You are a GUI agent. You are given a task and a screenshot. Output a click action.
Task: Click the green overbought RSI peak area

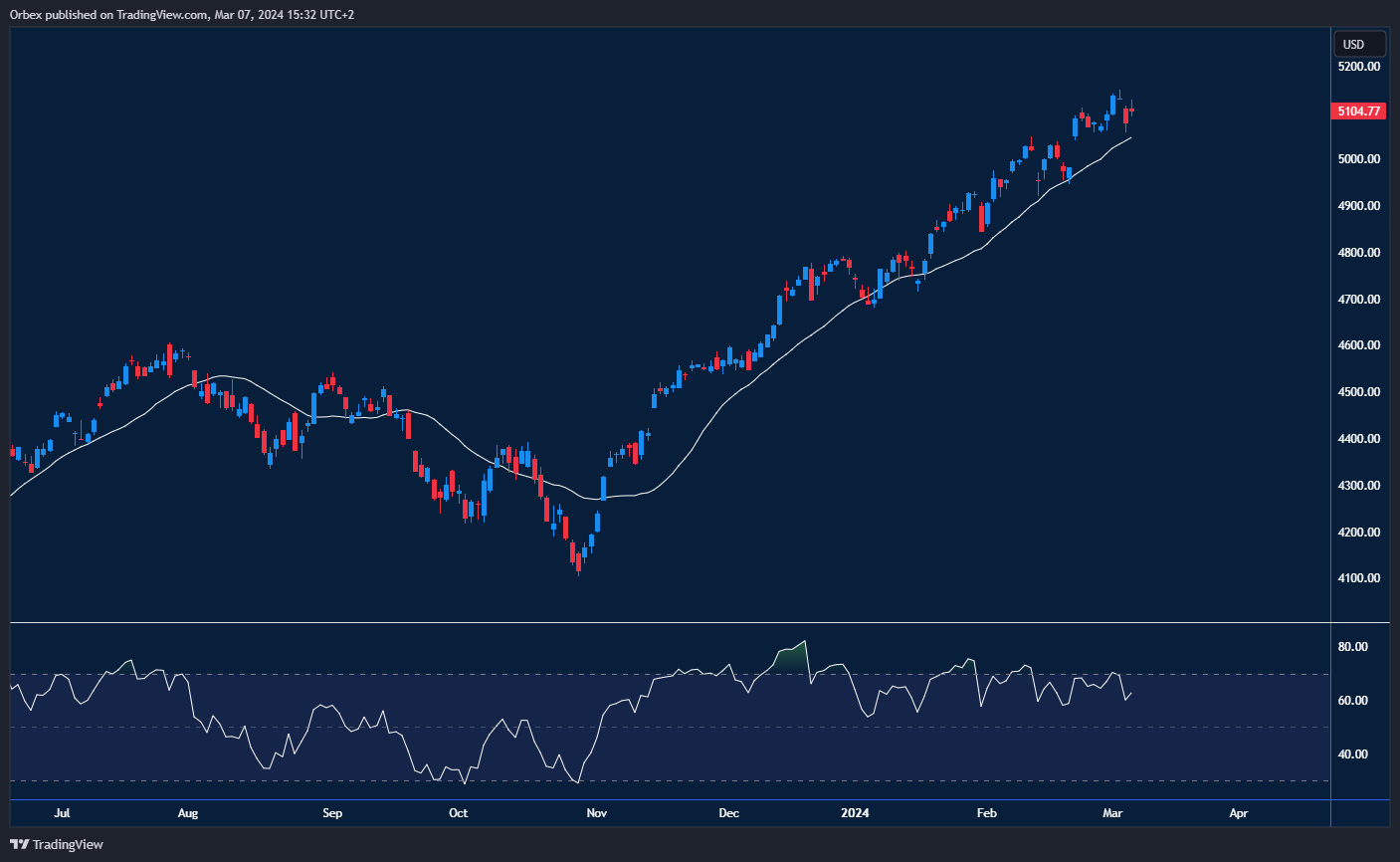[793, 657]
